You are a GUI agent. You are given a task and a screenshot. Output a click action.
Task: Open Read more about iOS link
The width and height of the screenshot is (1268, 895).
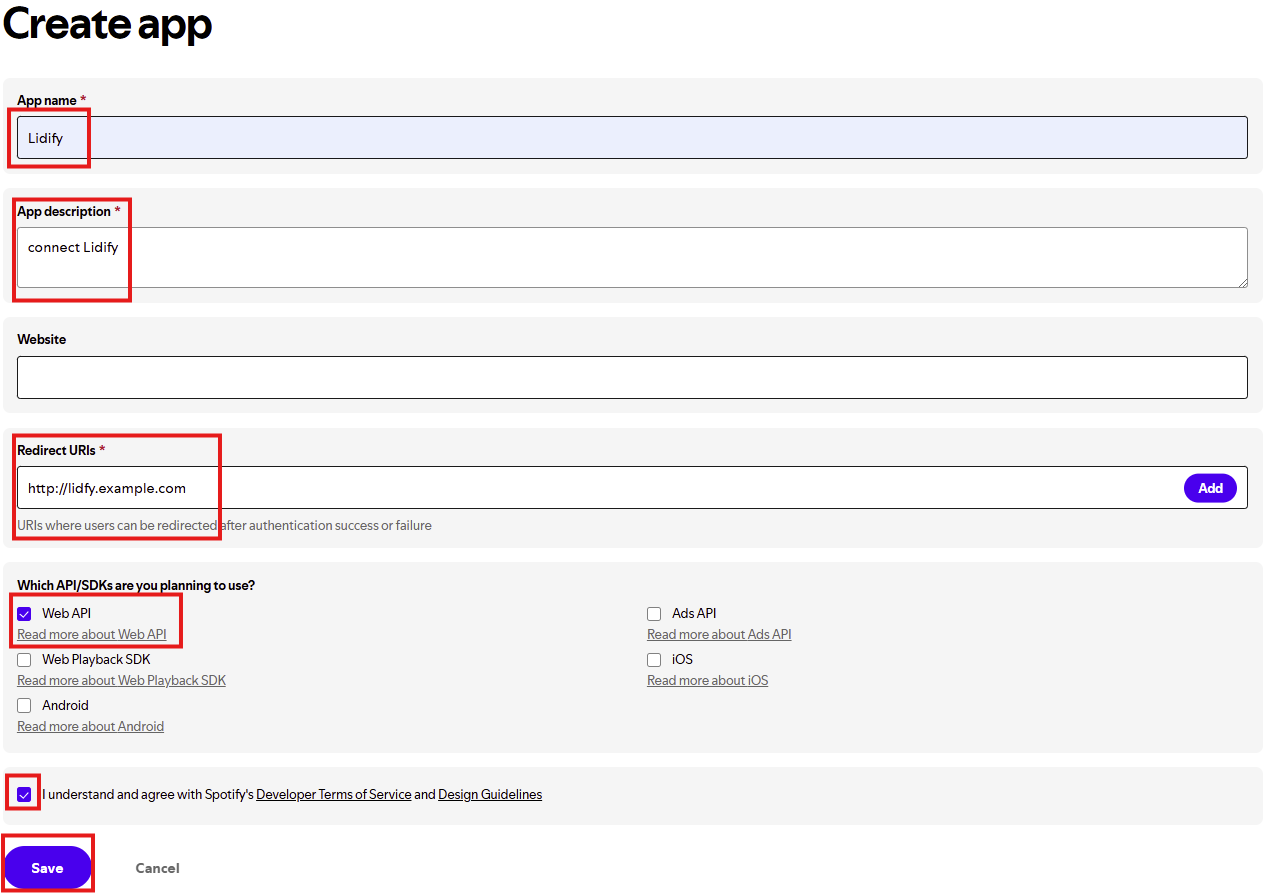point(707,681)
